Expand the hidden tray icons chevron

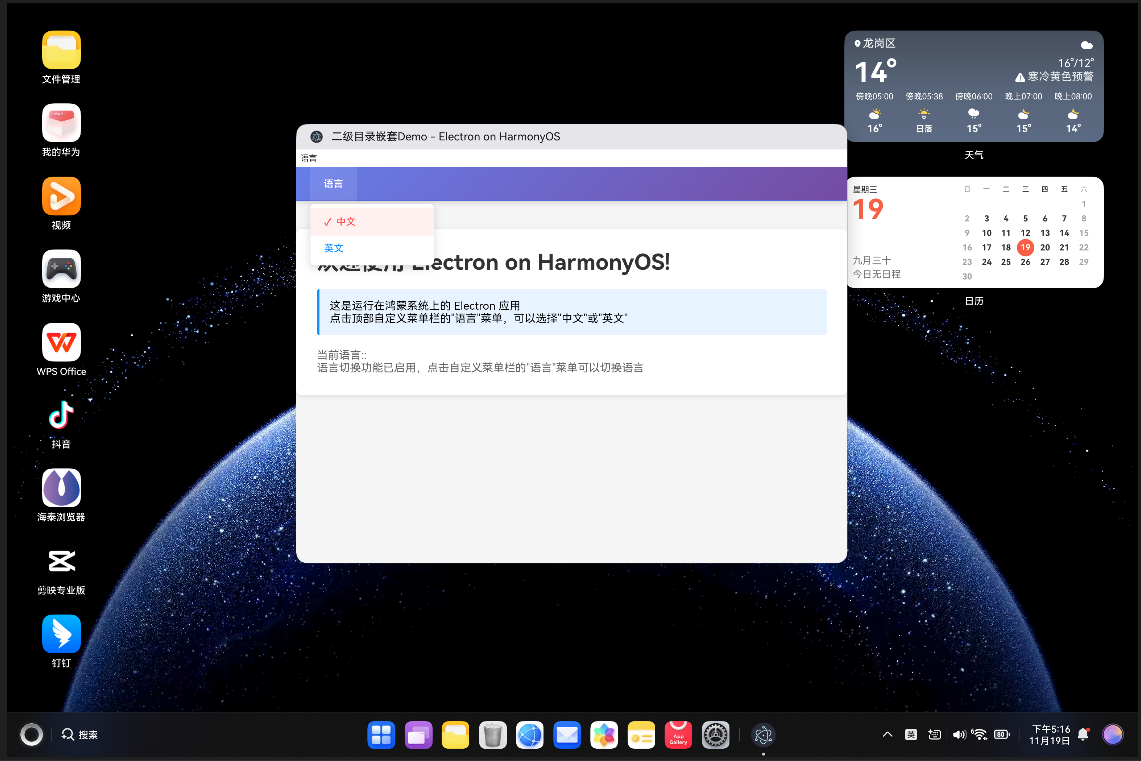(x=887, y=735)
